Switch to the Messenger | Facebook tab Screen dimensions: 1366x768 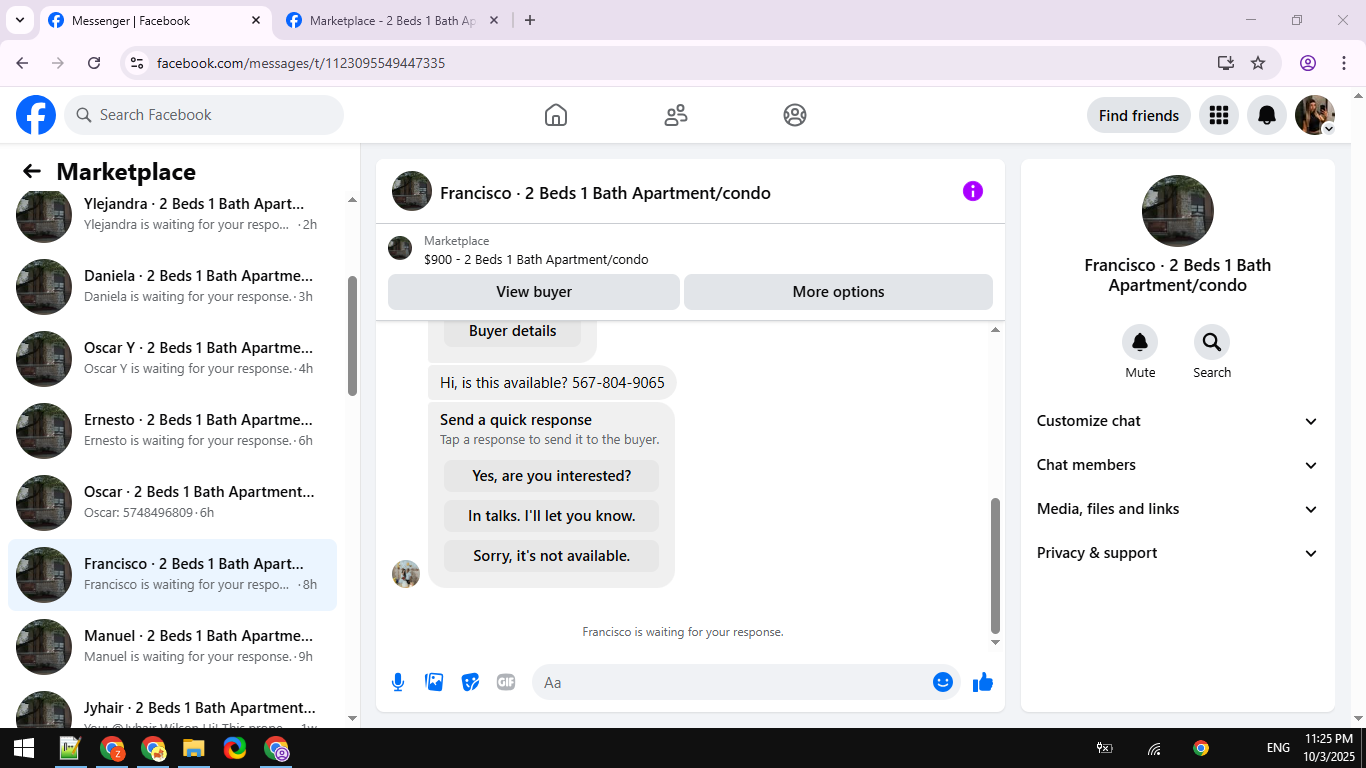pos(155,21)
